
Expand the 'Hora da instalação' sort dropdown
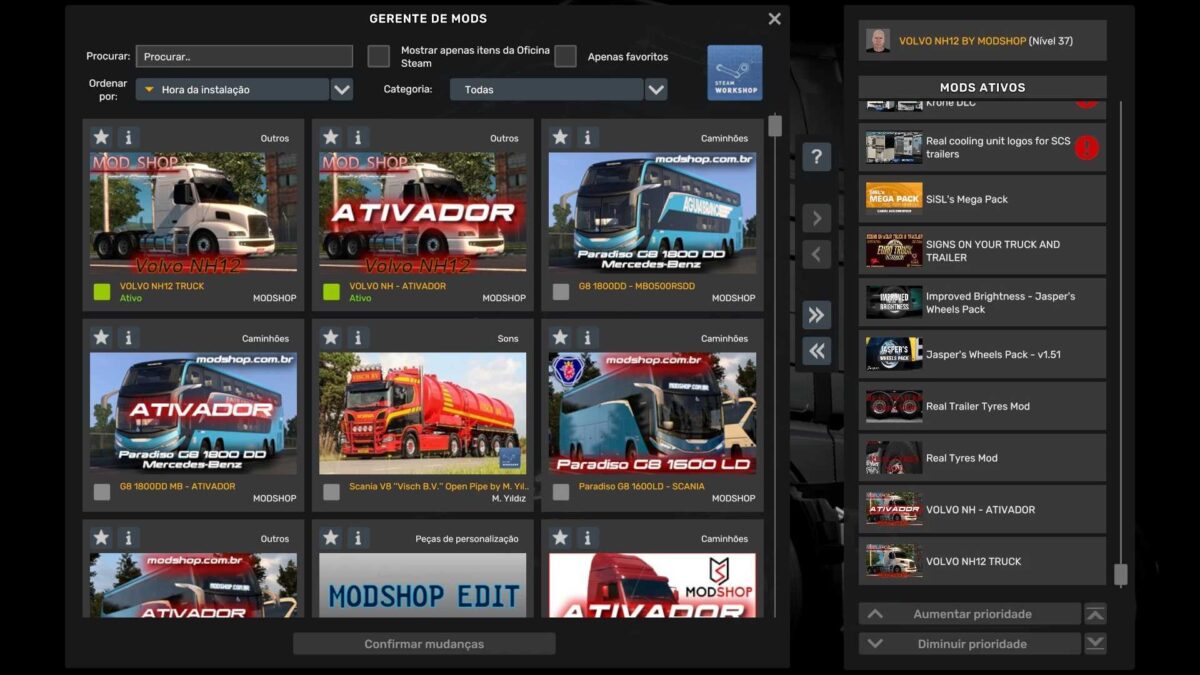[342, 90]
